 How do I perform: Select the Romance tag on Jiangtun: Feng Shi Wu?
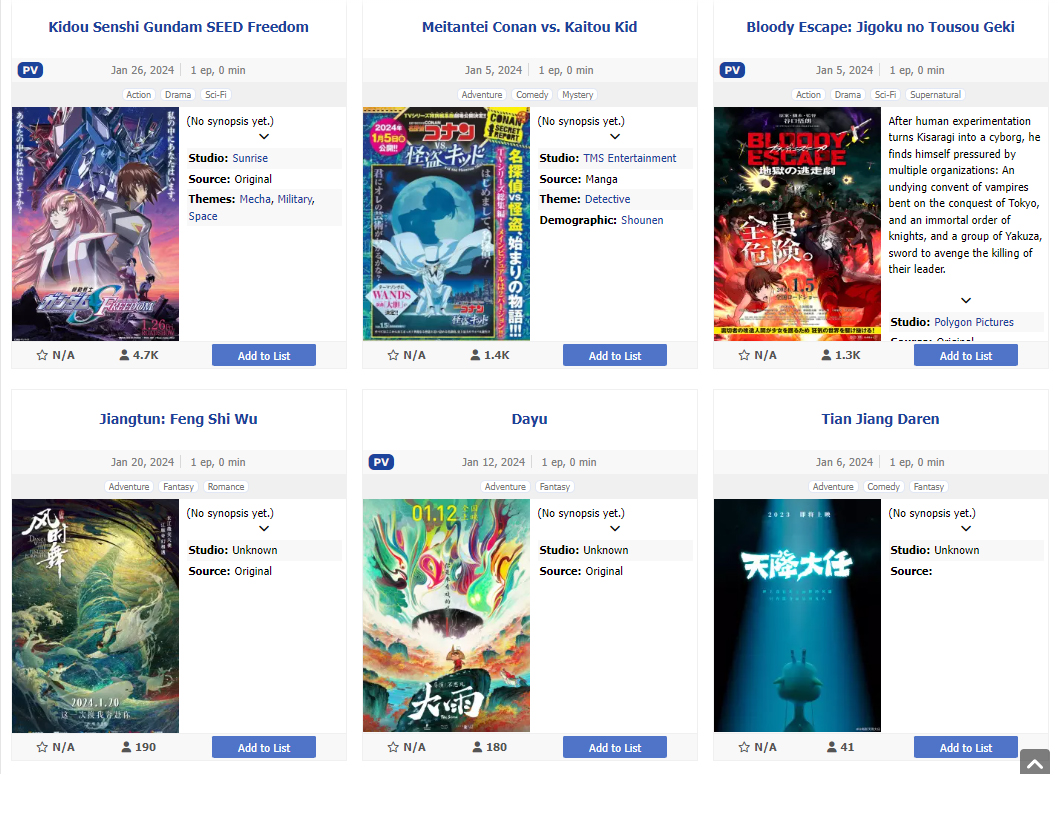click(x=225, y=487)
